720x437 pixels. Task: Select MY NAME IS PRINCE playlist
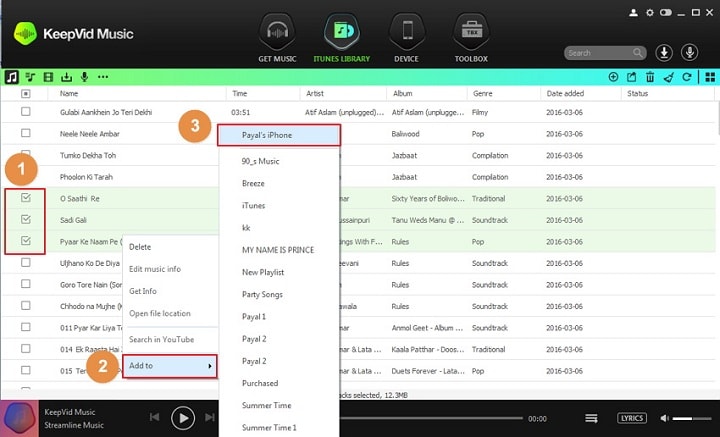(279, 250)
